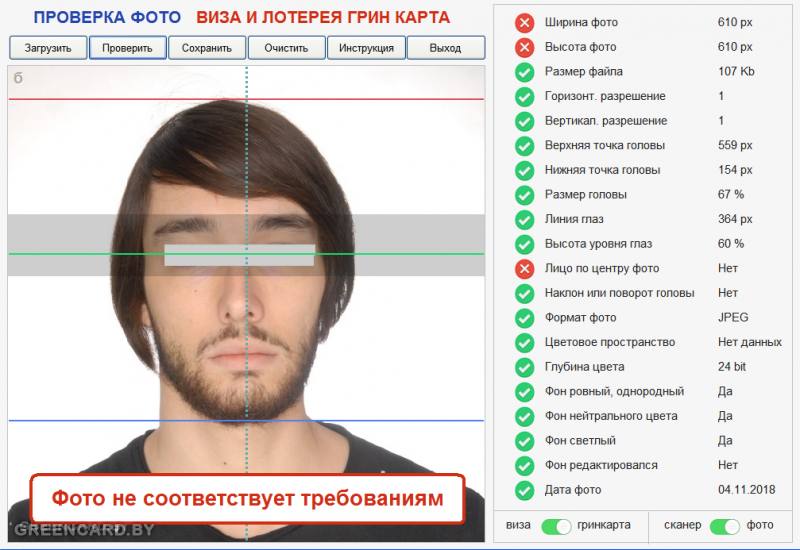Click the Фон редактировался label
Screen dimensions: 800x550
[x=601, y=465]
